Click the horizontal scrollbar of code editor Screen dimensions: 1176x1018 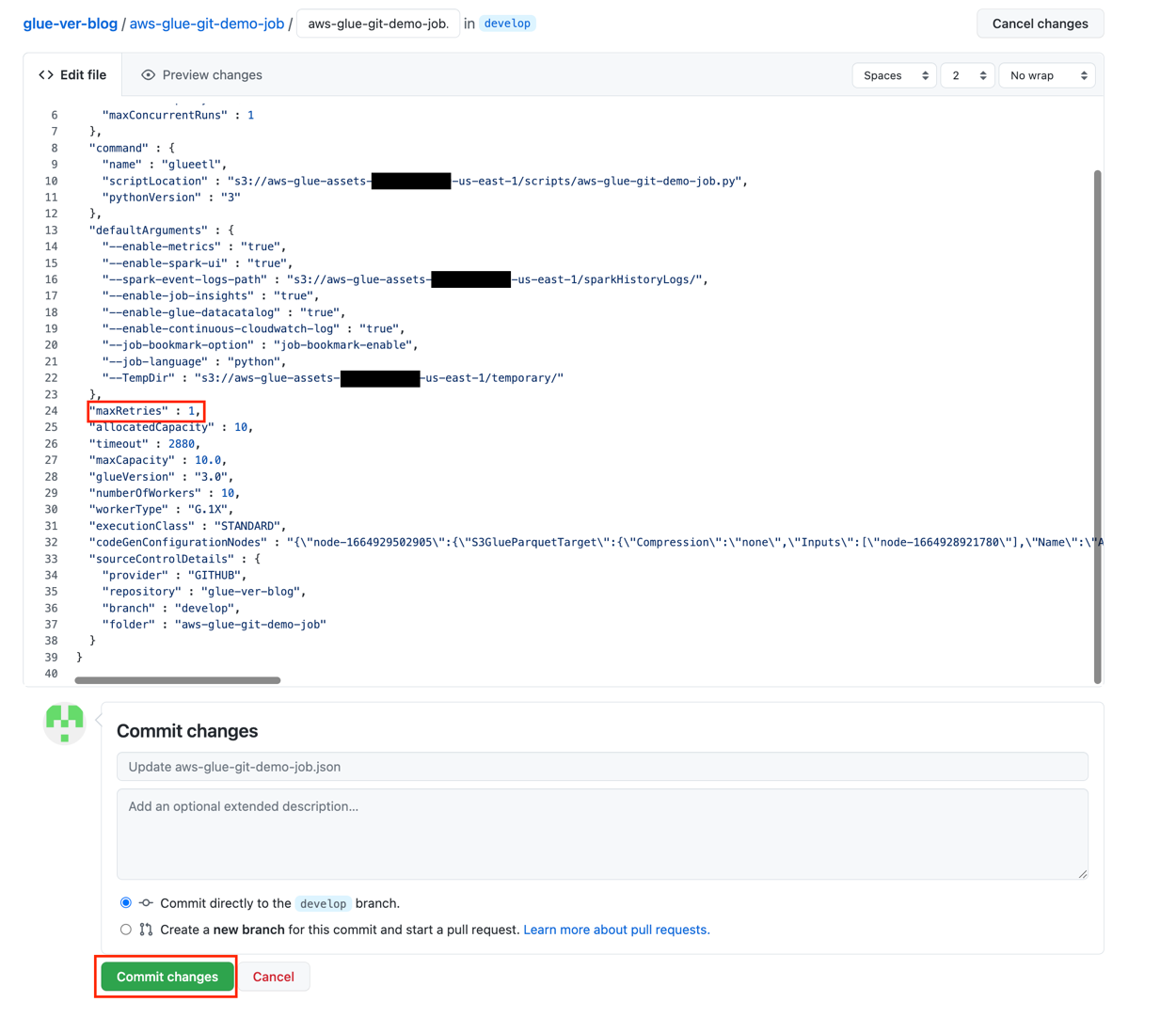[x=178, y=680]
